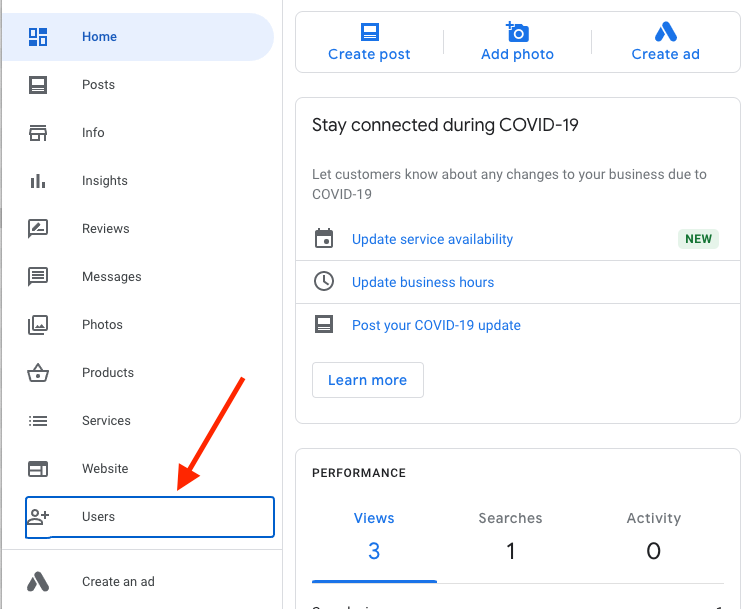Select Users in the sidebar
Viewport: 749px width, 609px height.
click(150, 517)
